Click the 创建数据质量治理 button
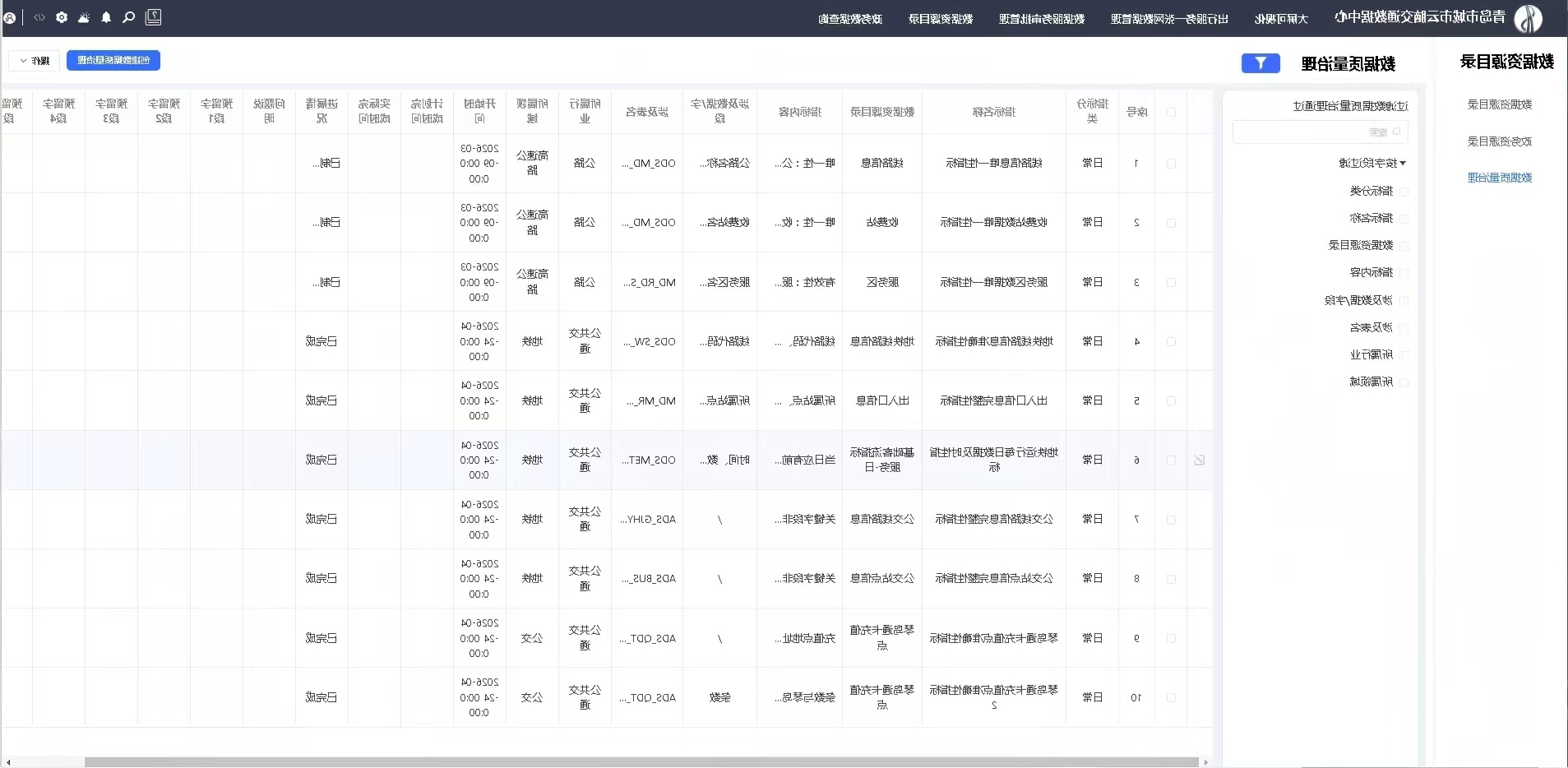 (113, 60)
